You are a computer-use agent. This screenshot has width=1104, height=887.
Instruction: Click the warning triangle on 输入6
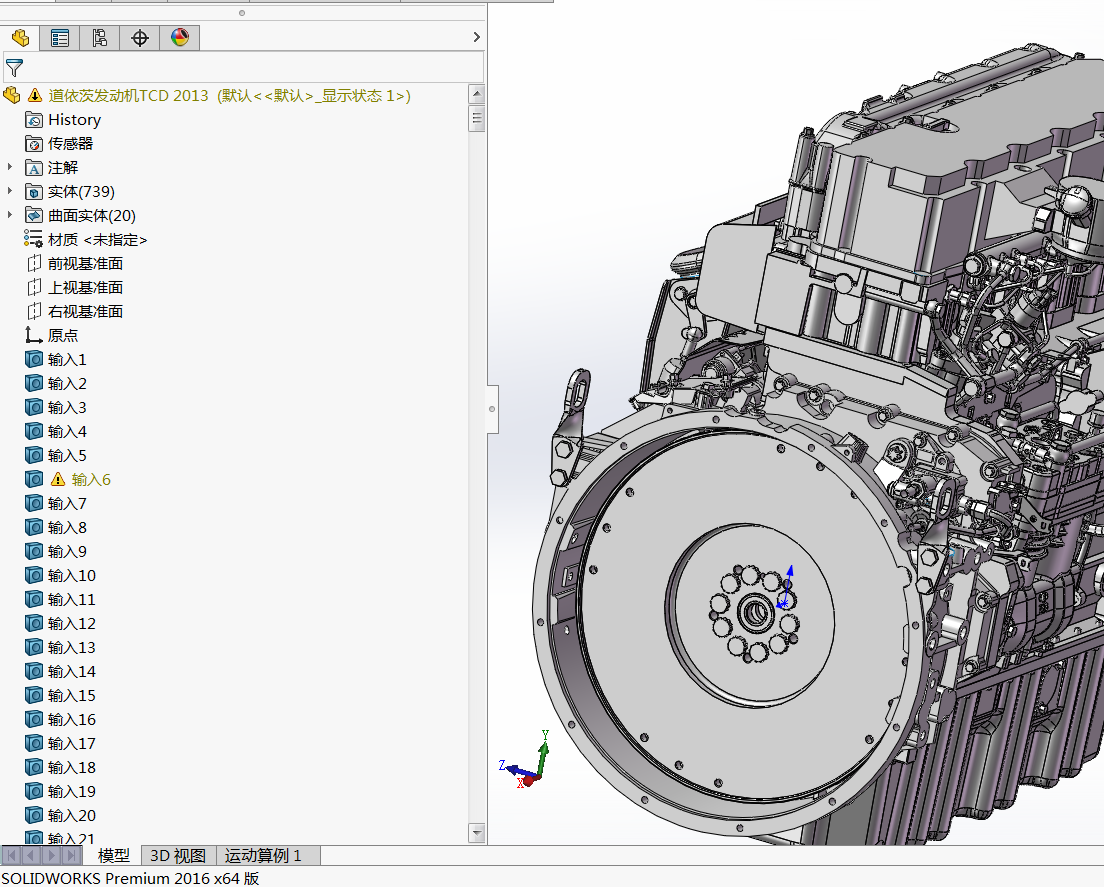(x=58, y=479)
